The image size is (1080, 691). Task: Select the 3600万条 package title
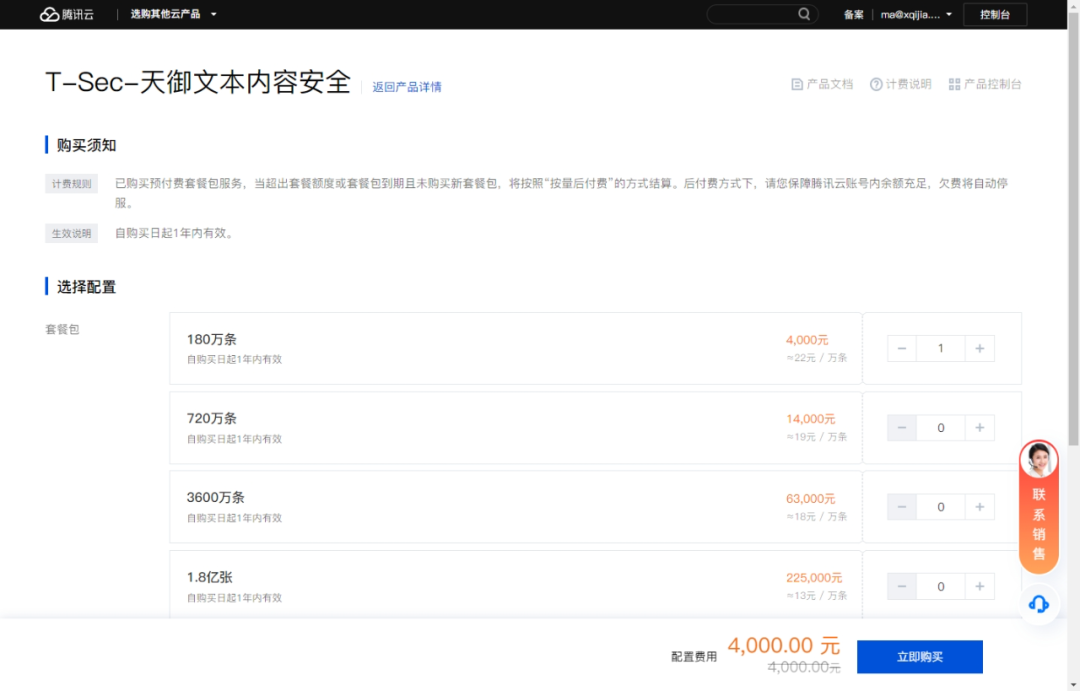coord(216,497)
